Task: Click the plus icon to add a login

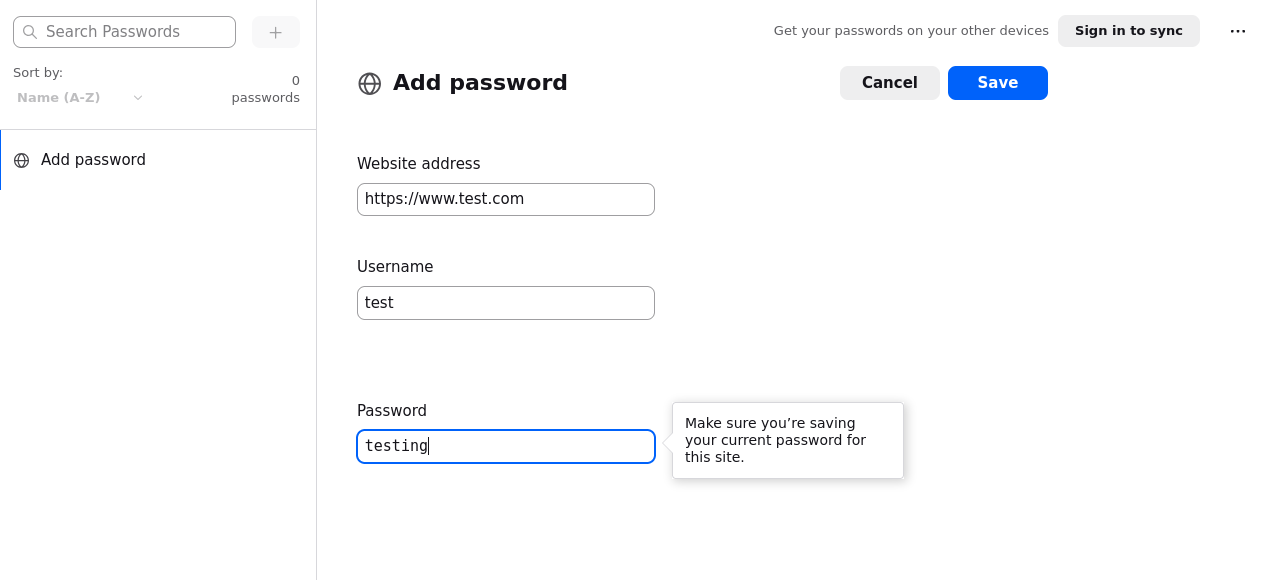Action: pos(275,32)
